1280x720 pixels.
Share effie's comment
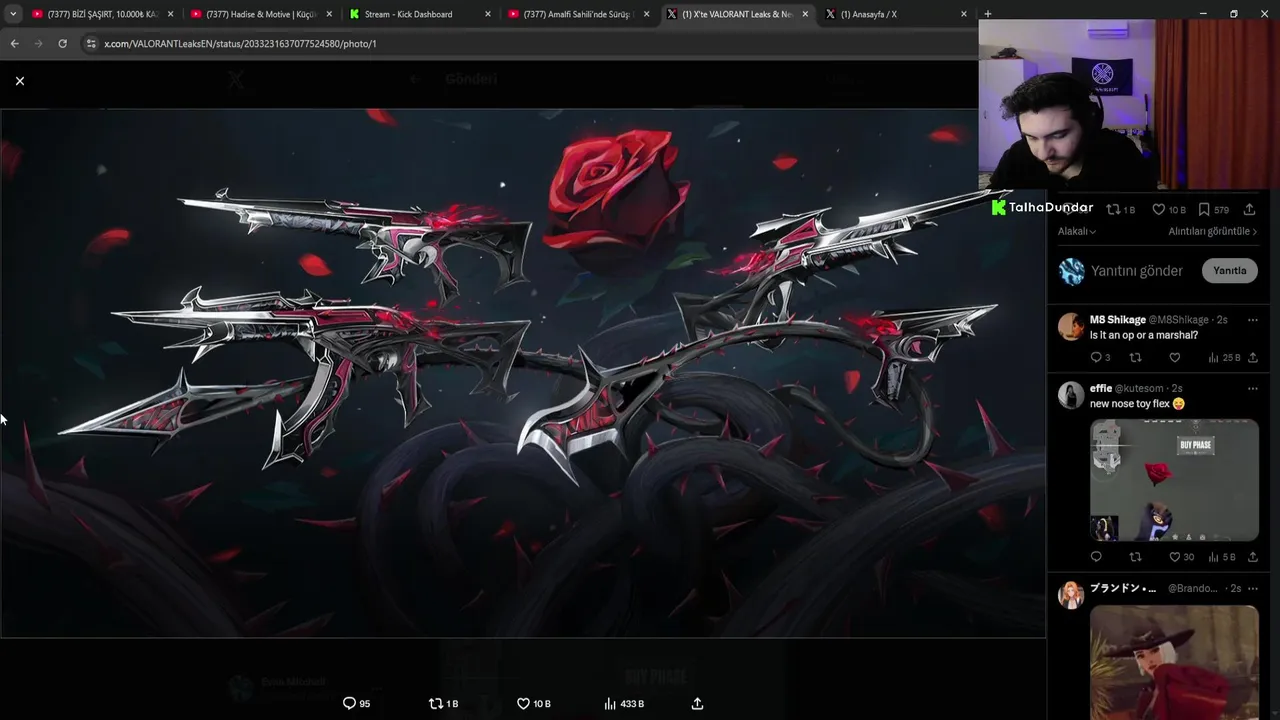coord(1252,557)
